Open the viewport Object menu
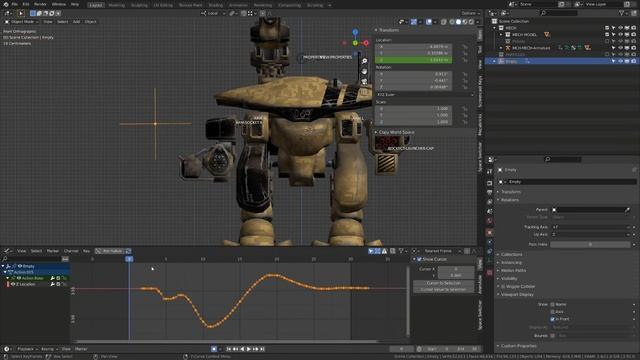 [91, 22]
